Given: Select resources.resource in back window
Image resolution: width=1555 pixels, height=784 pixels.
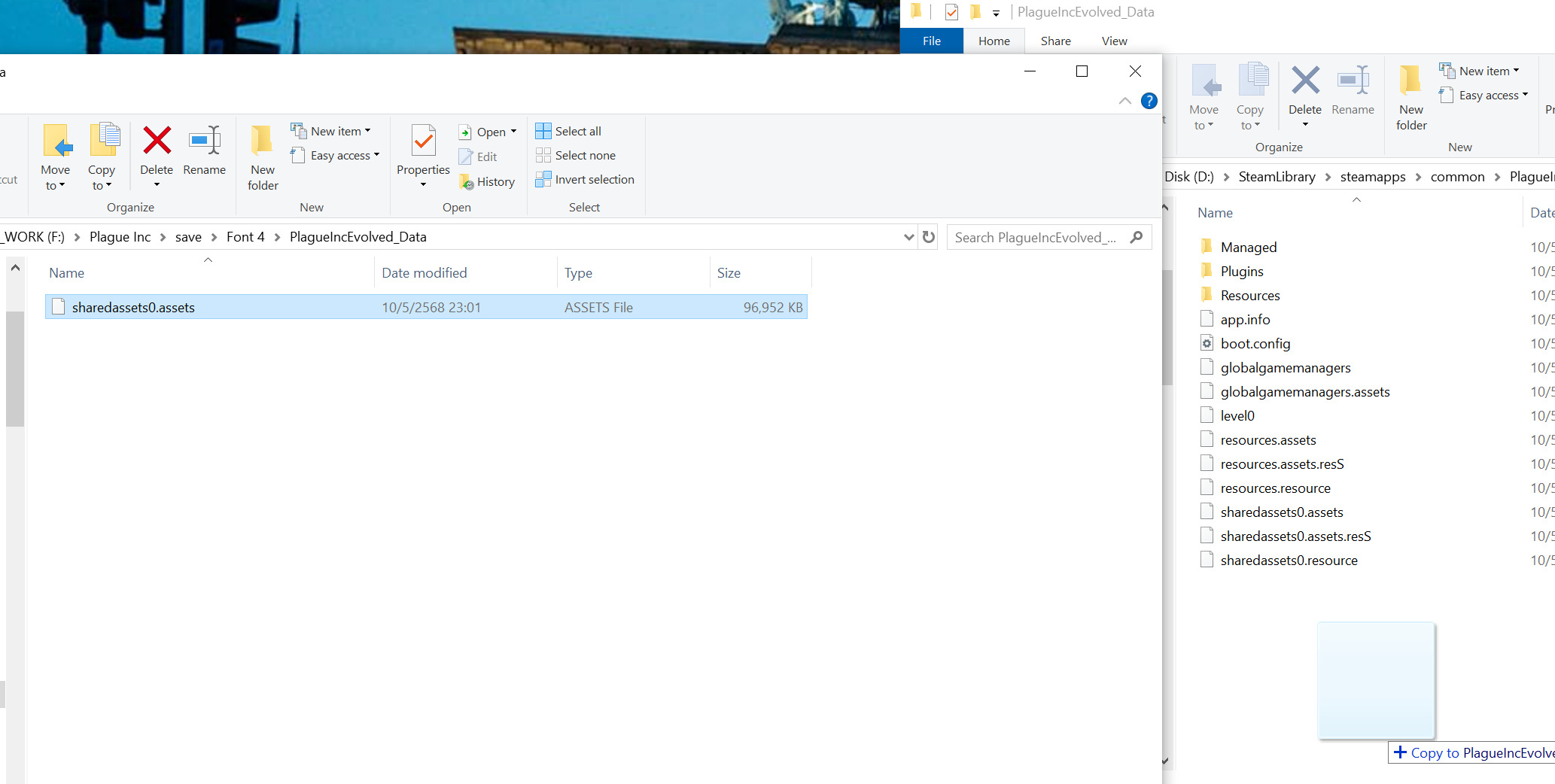Looking at the screenshot, I should [1275, 488].
